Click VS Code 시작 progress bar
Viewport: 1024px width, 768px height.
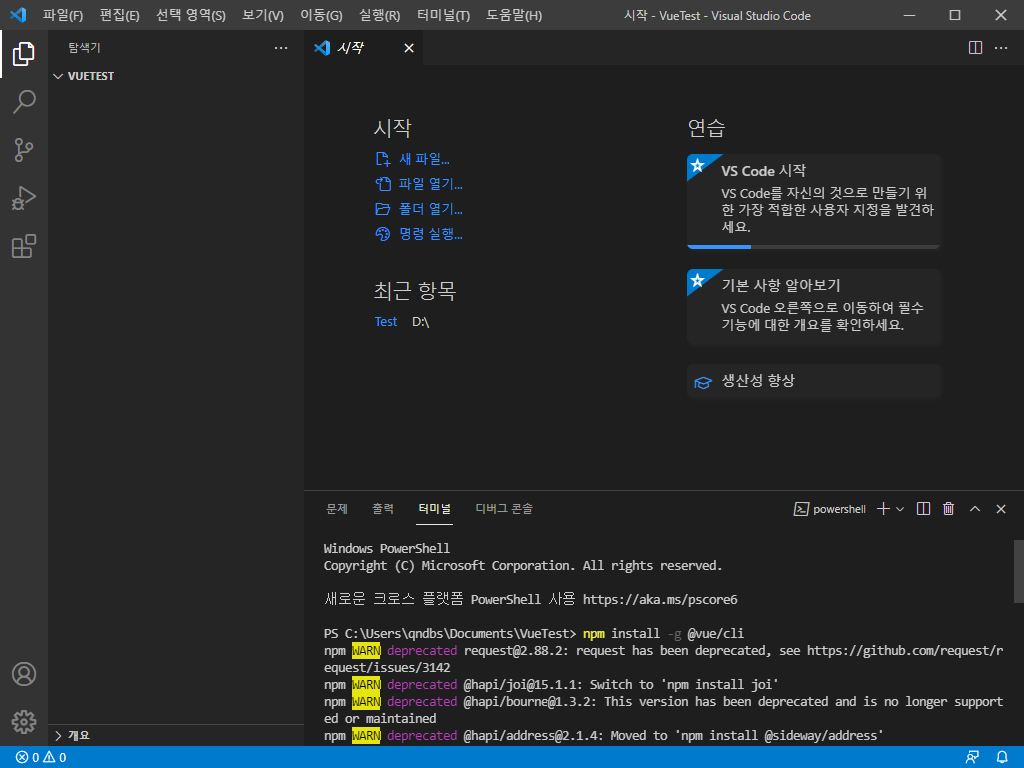[813, 247]
